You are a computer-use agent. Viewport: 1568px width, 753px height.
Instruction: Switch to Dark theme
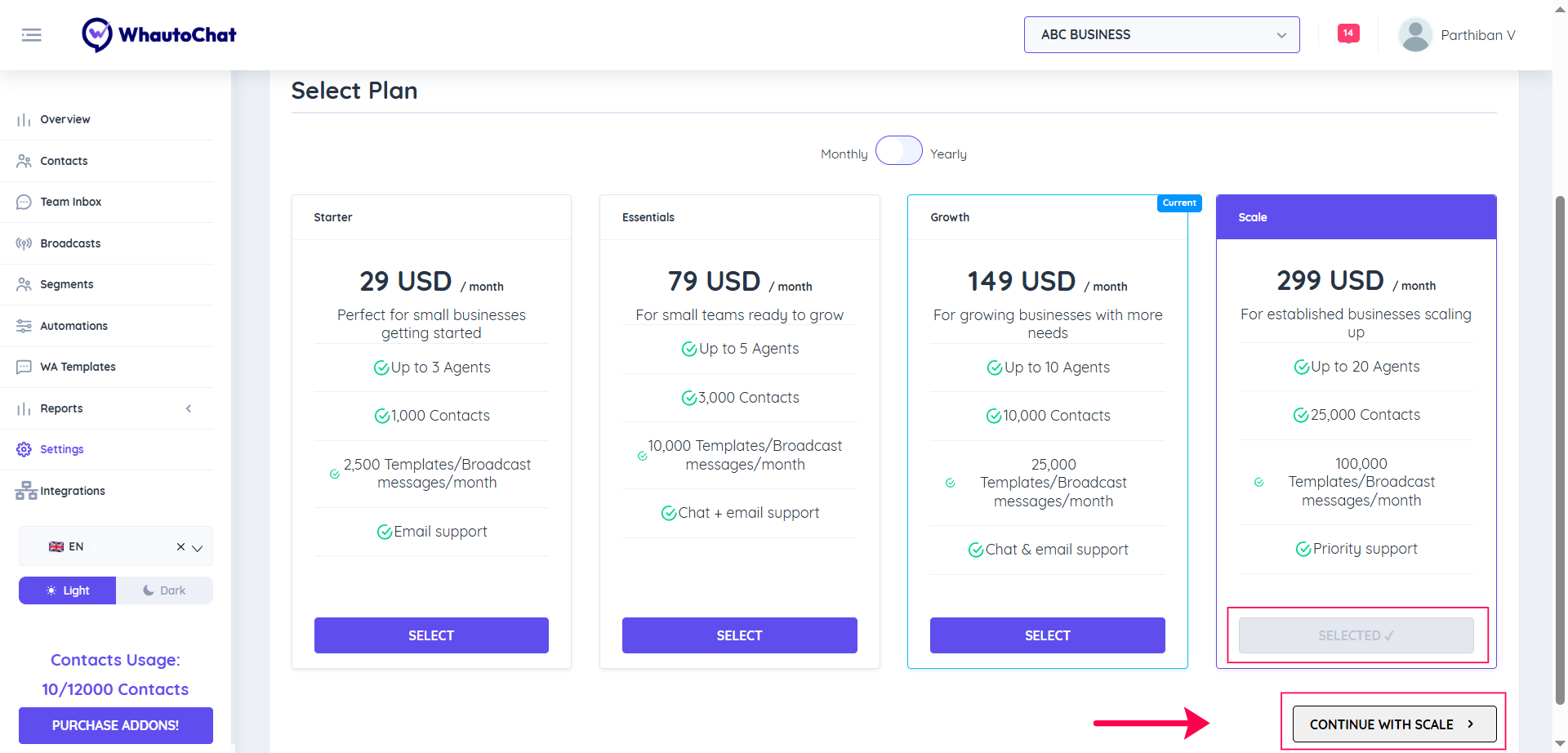tap(164, 590)
